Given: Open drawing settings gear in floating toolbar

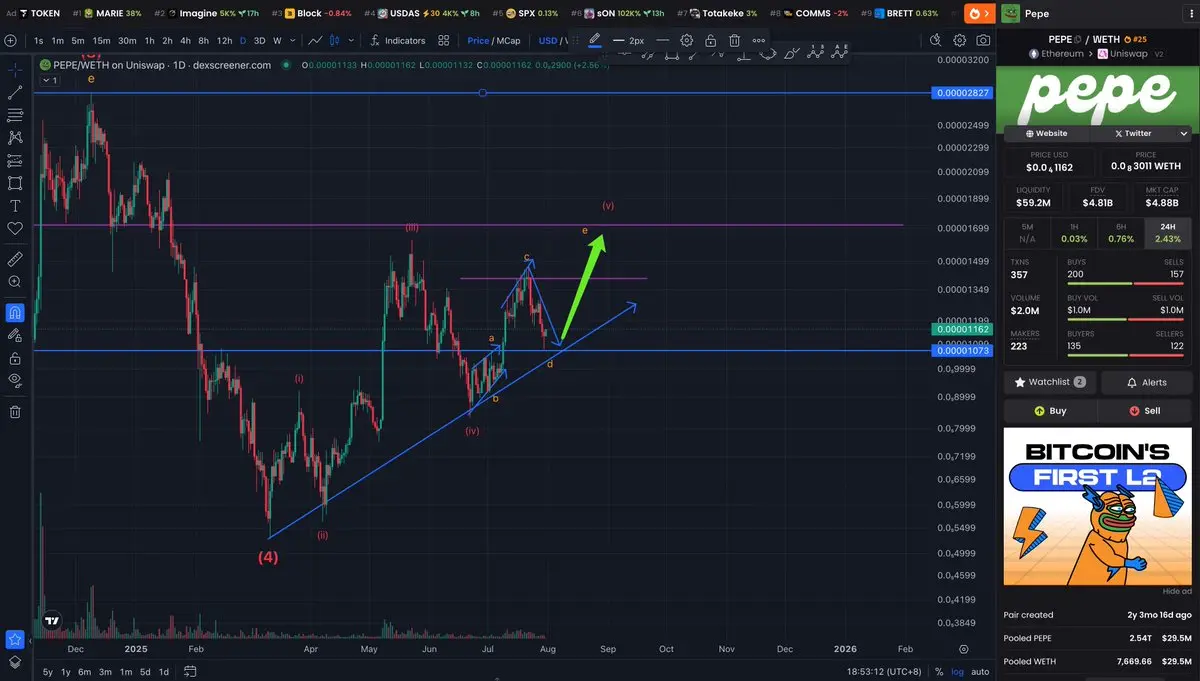Looking at the screenshot, I should point(687,41).
